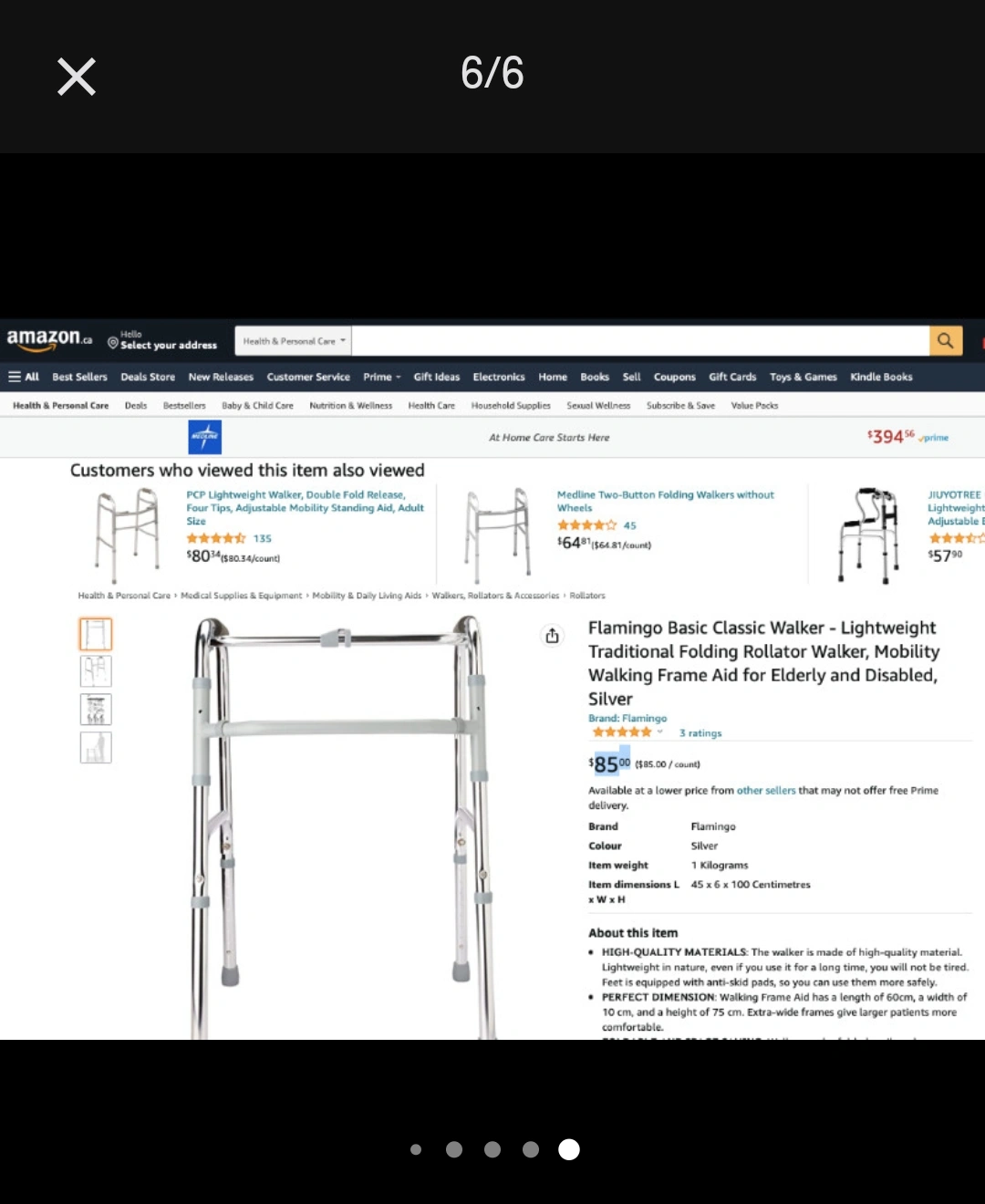Select the fourth product thumbnail

[x=96, y=747]
